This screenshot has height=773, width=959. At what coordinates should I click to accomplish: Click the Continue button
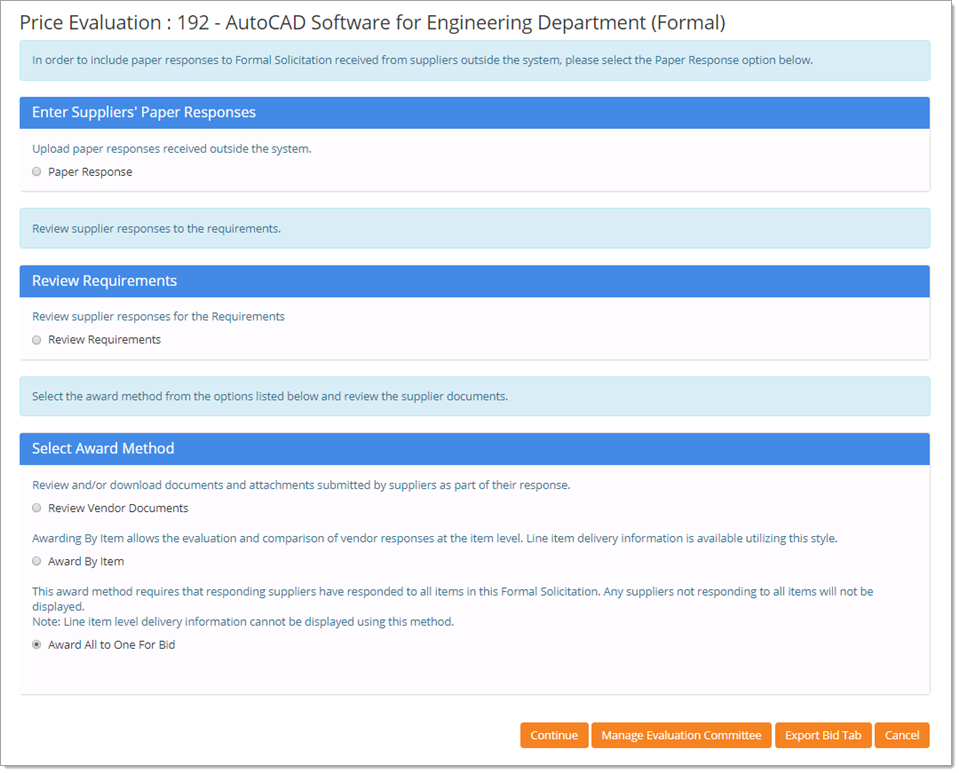click(x=554, y=735)
